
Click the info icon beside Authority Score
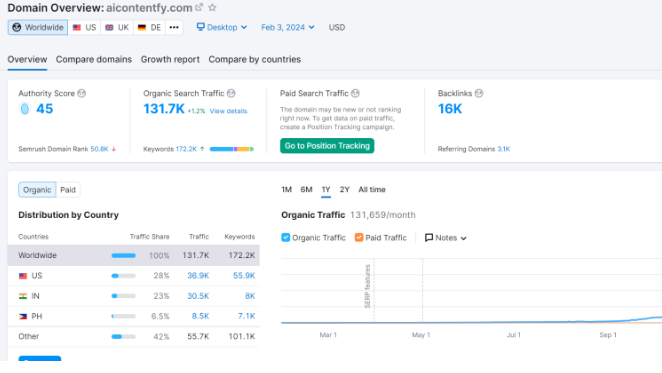(81, 93)
